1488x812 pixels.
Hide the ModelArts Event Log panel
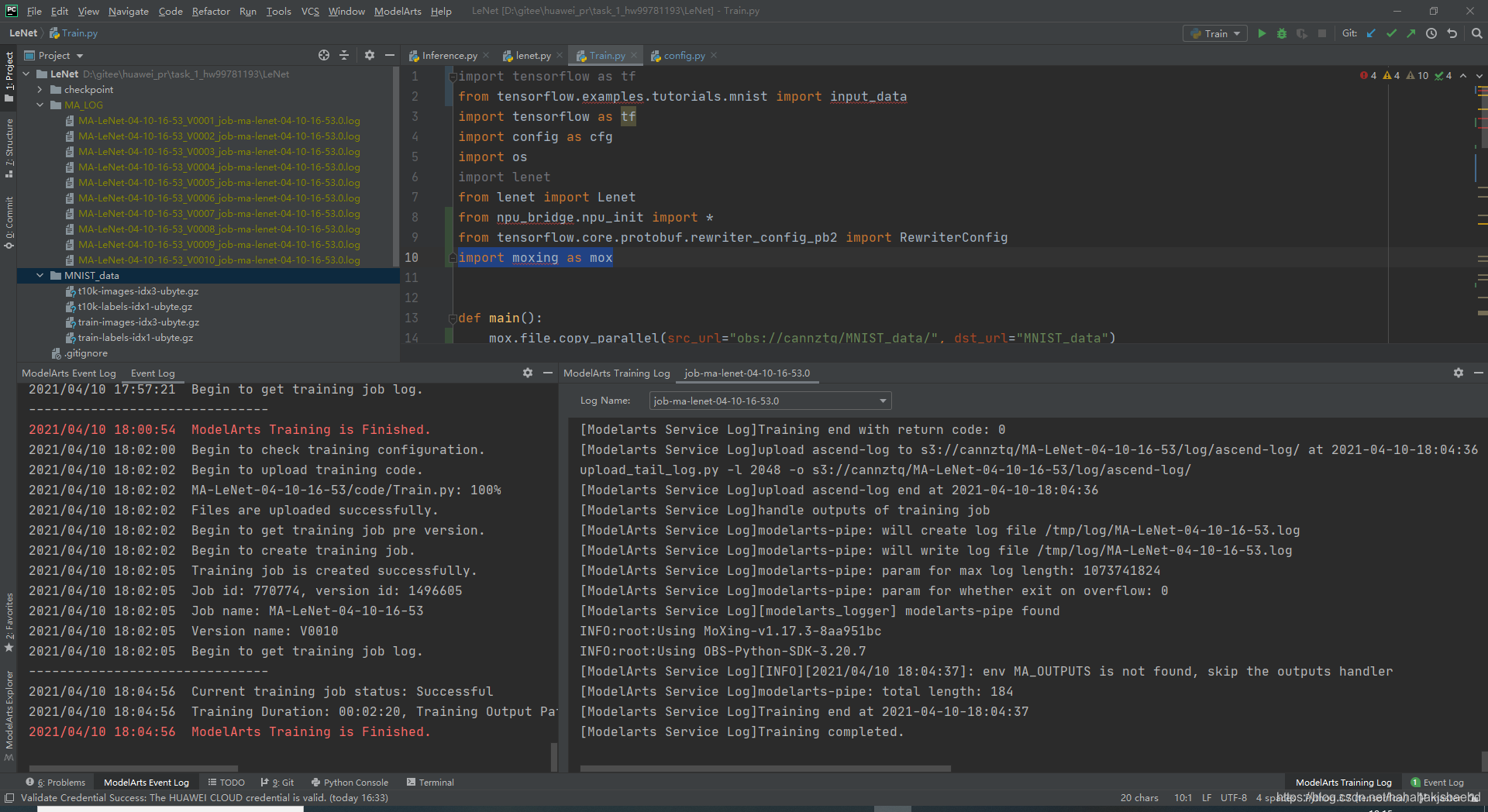(x=548, y=373)
